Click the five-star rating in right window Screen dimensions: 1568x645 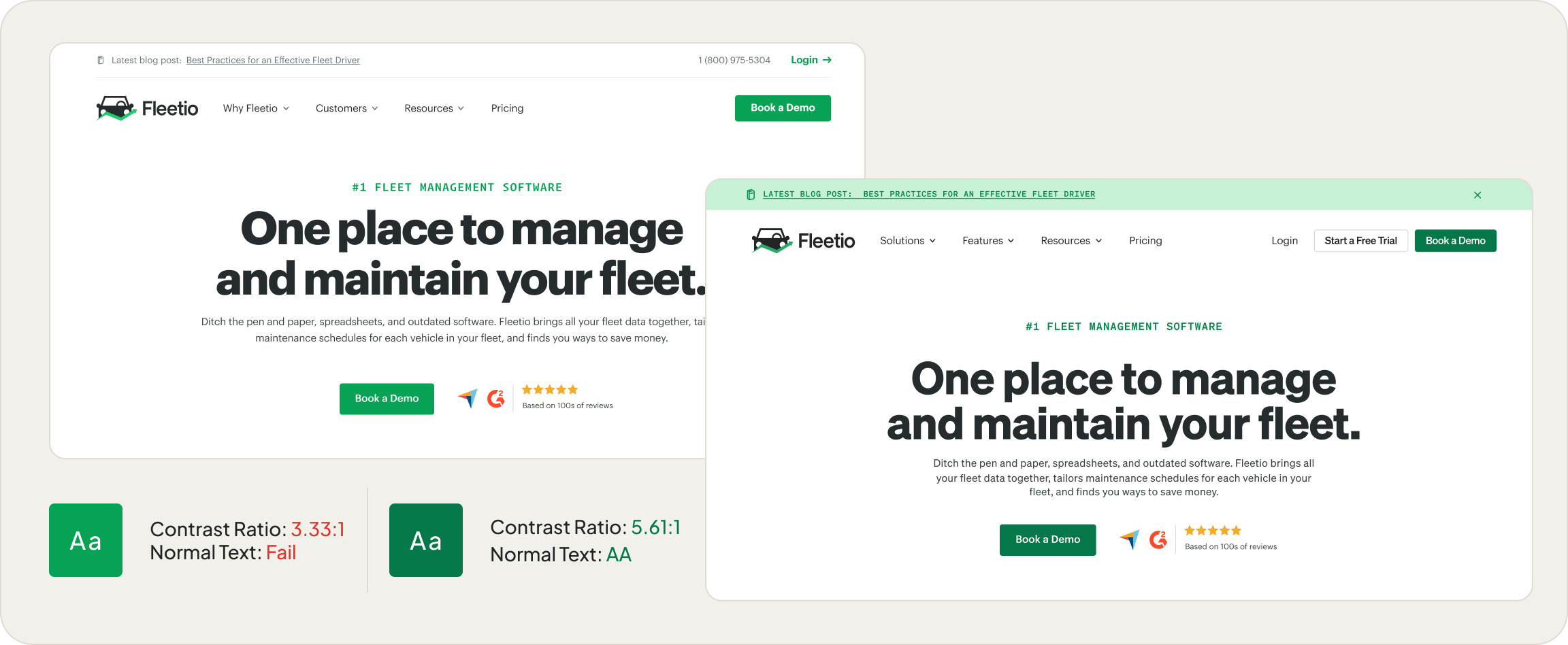1213,531
